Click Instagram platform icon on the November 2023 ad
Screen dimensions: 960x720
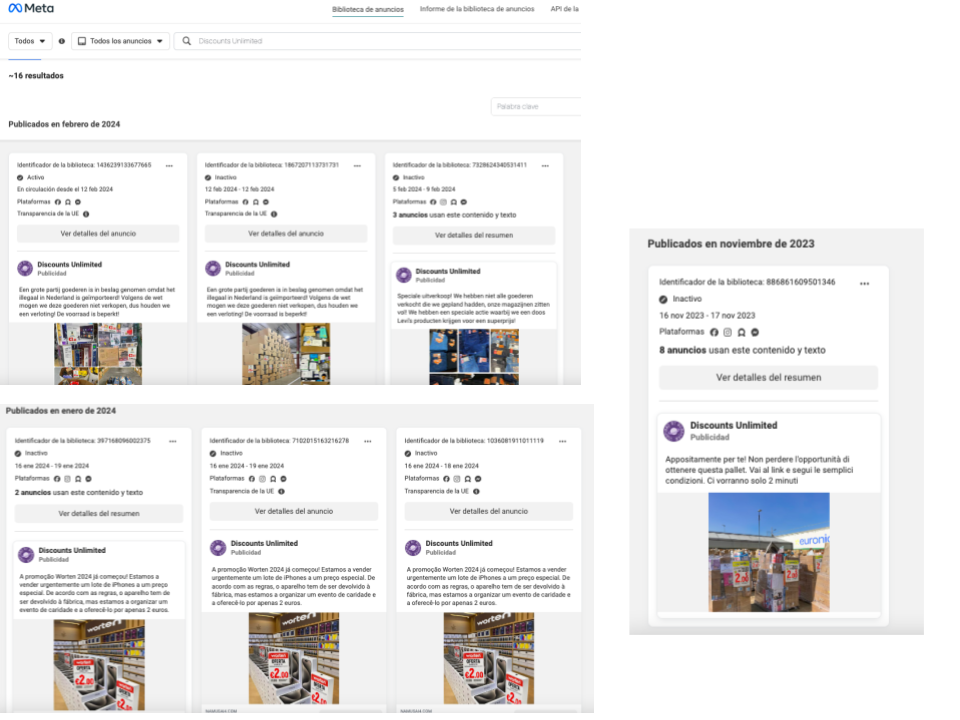tap(727, 332)
